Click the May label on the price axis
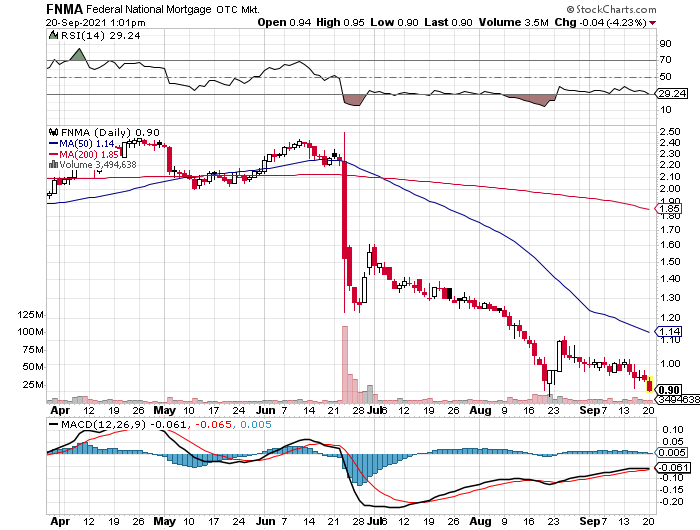 pyautogui.click(x=164, y=410)
